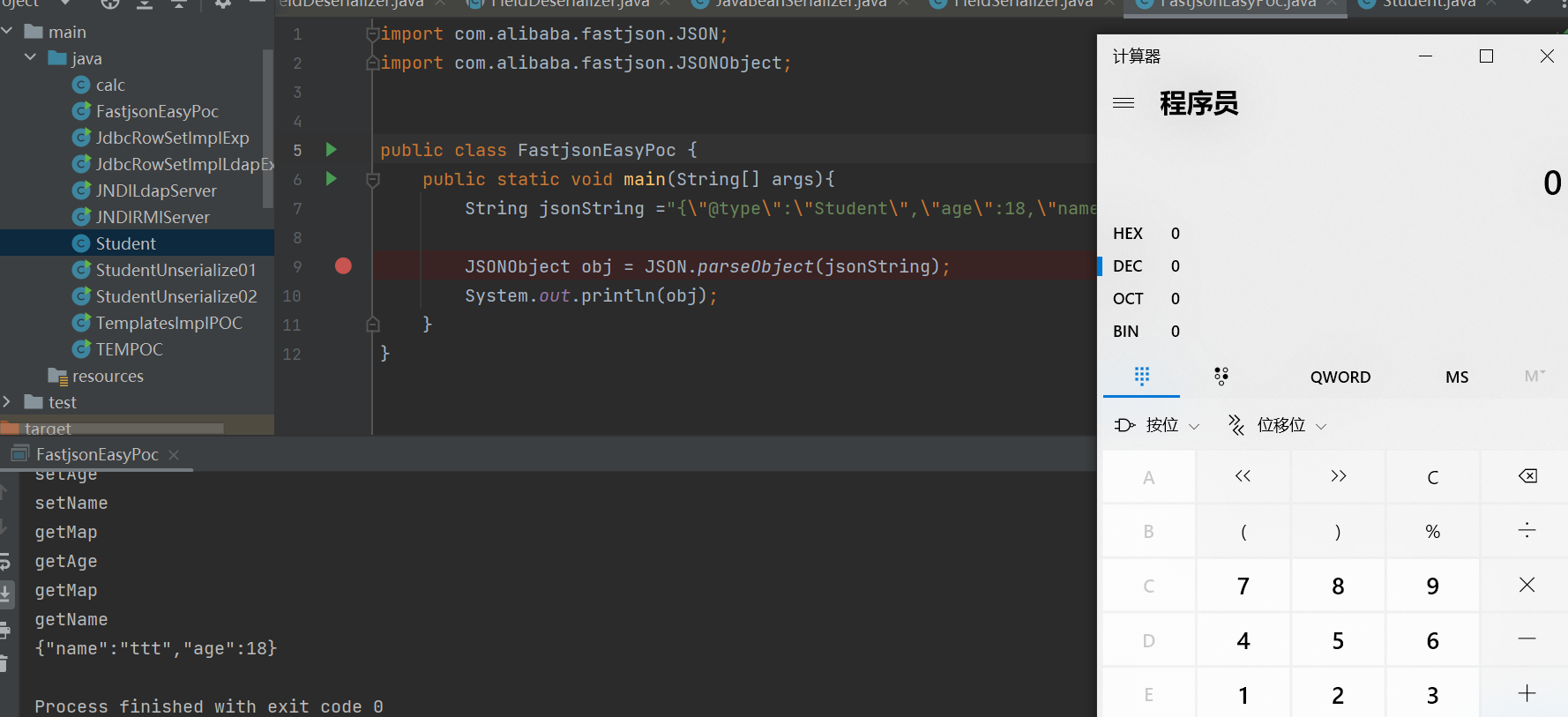This screenshot has height=717, width=1568.
Task: Click the open parenthesis key
Action: coord(1243,531)
